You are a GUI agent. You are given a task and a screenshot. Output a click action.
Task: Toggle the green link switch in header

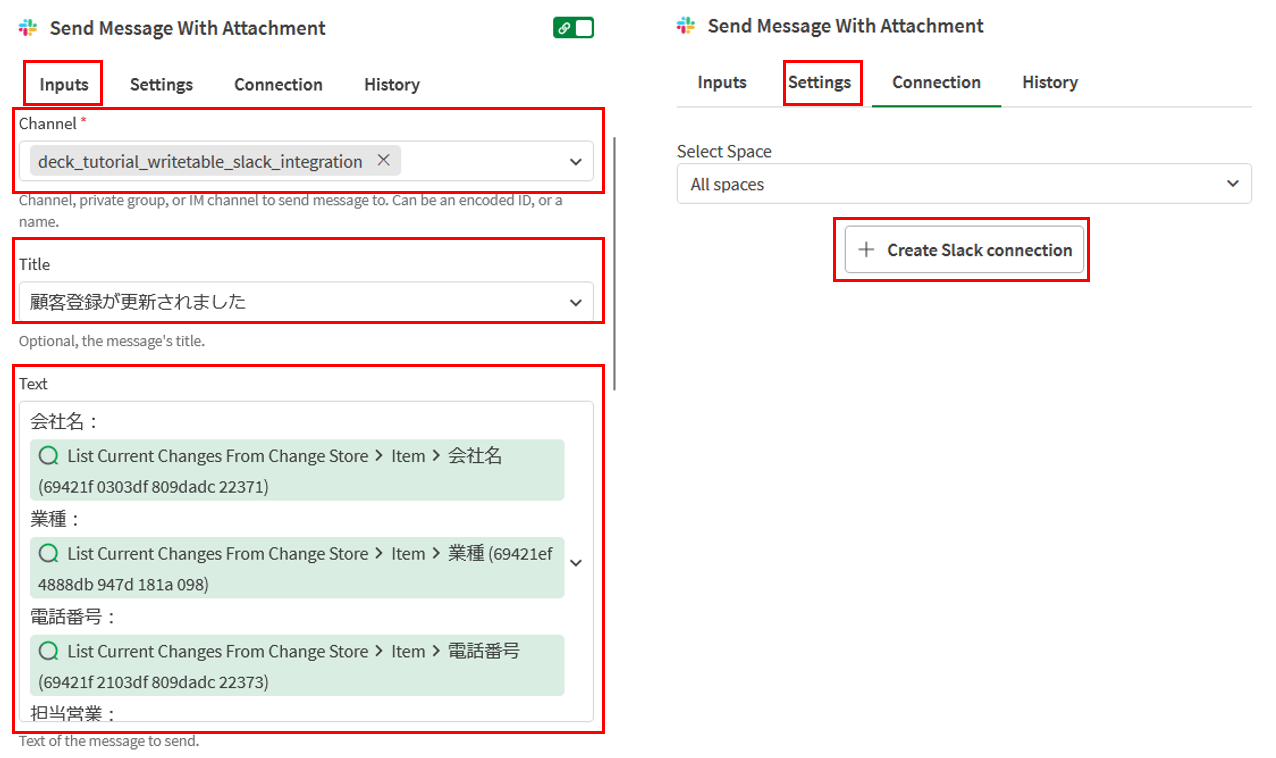point(573,28)
